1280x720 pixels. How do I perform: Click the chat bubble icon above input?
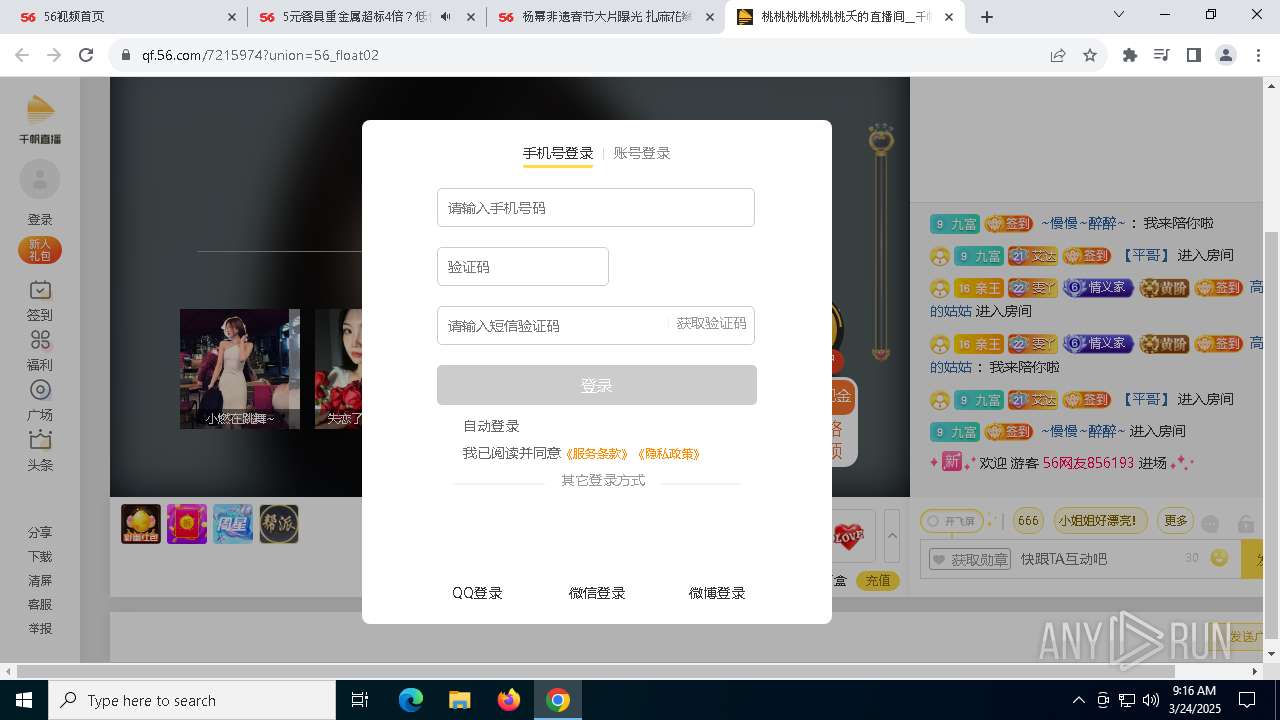click(1210, 523)
